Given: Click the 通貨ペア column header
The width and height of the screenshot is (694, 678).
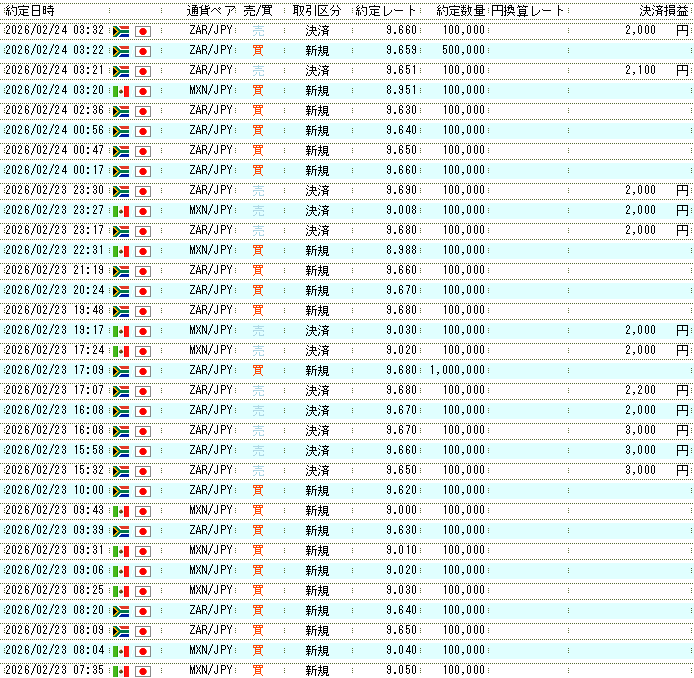Looking at the screenshot, I should (210, 10).
